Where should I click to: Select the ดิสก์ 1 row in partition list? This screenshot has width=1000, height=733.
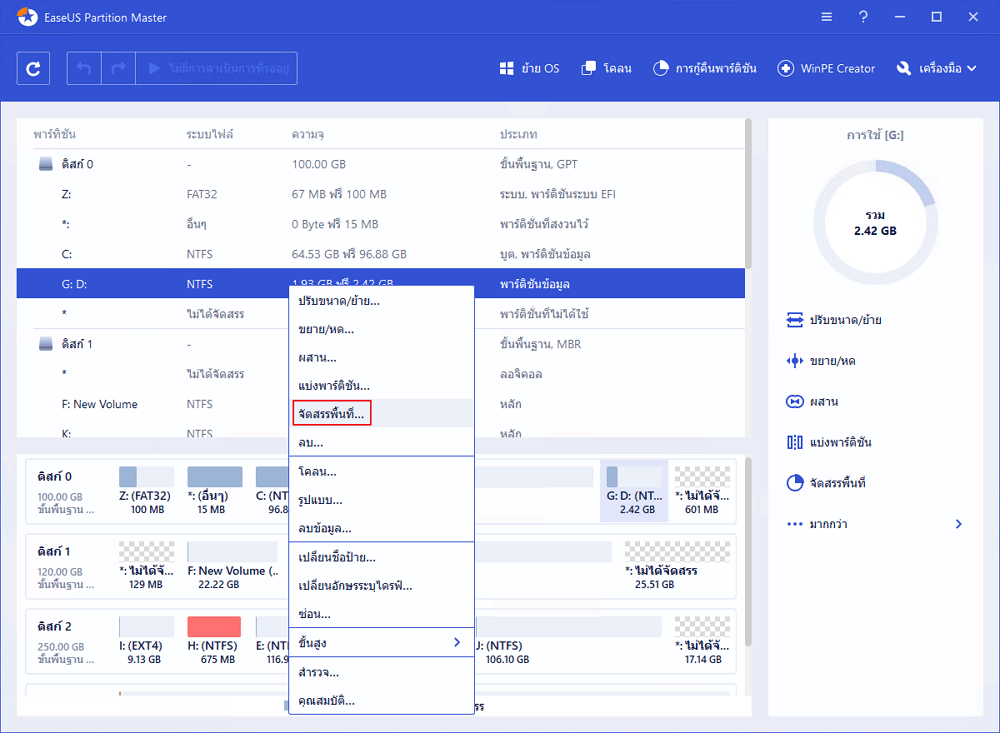pyautogui.click(x=381, y=344)
